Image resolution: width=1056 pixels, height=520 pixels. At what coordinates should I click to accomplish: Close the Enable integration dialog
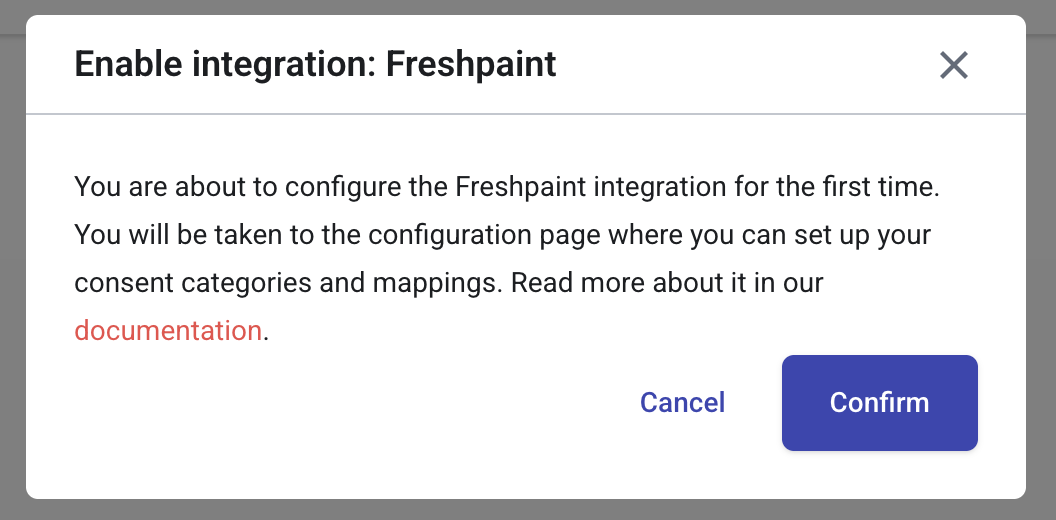coord(953,66)
